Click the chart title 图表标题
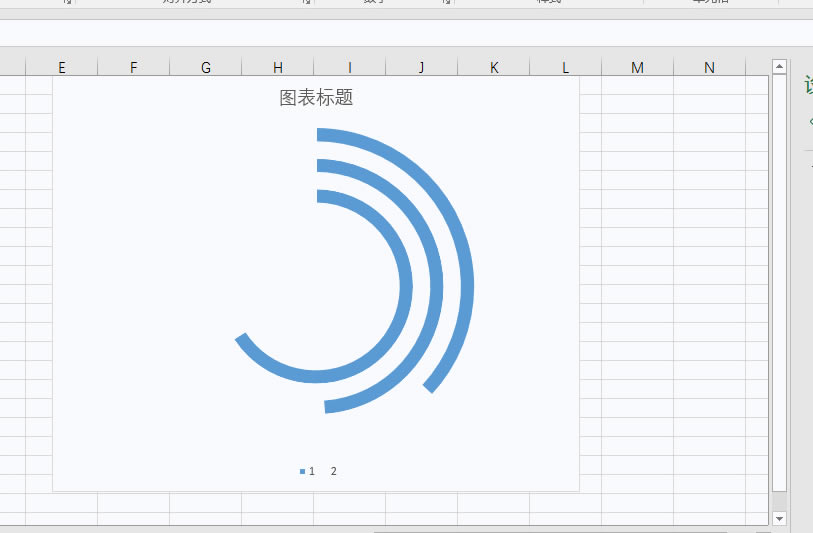The image size is (813, 533). [x=316, y=97]
